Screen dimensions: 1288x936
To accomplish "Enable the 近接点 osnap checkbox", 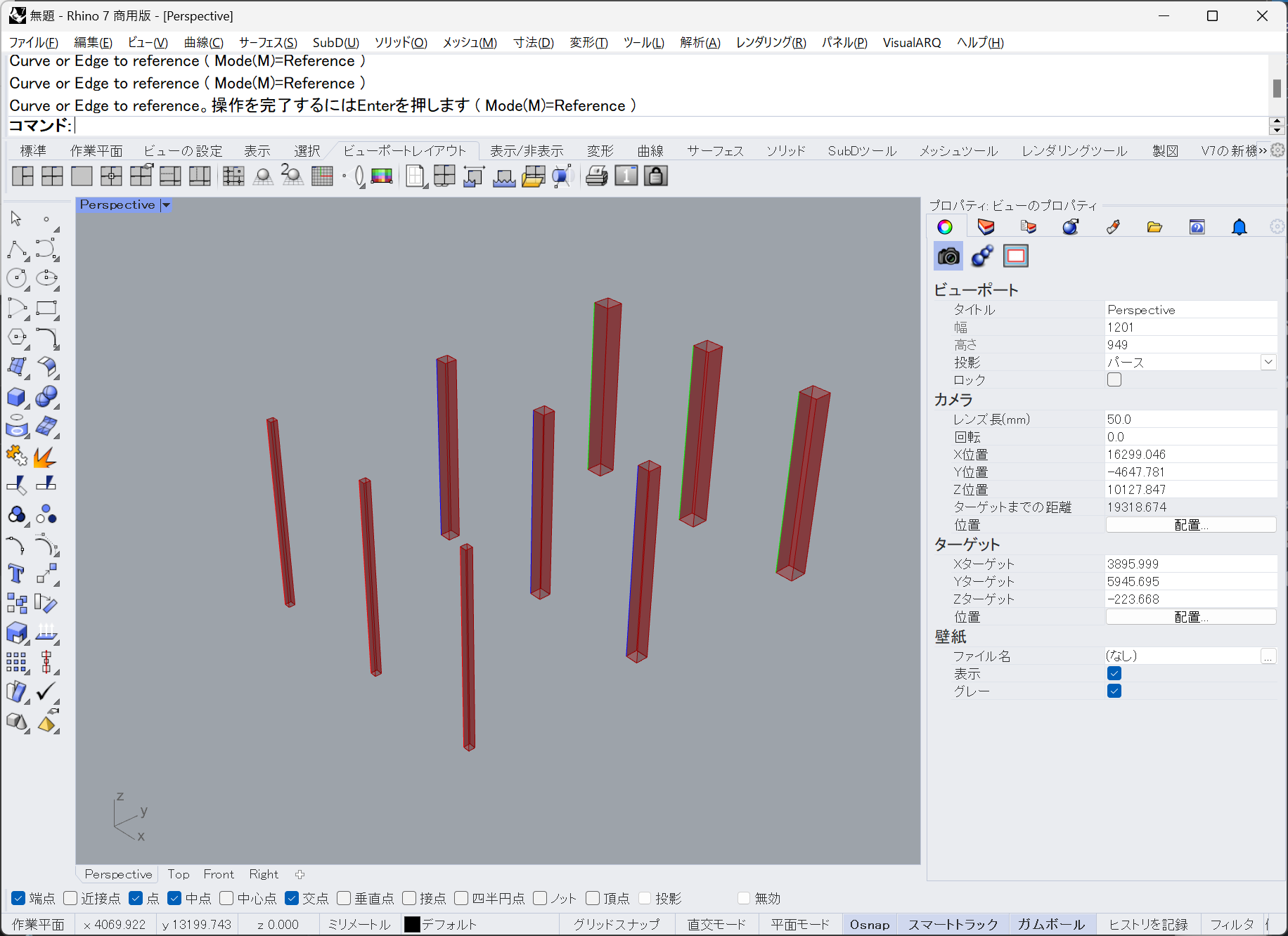I will point(70,898).
